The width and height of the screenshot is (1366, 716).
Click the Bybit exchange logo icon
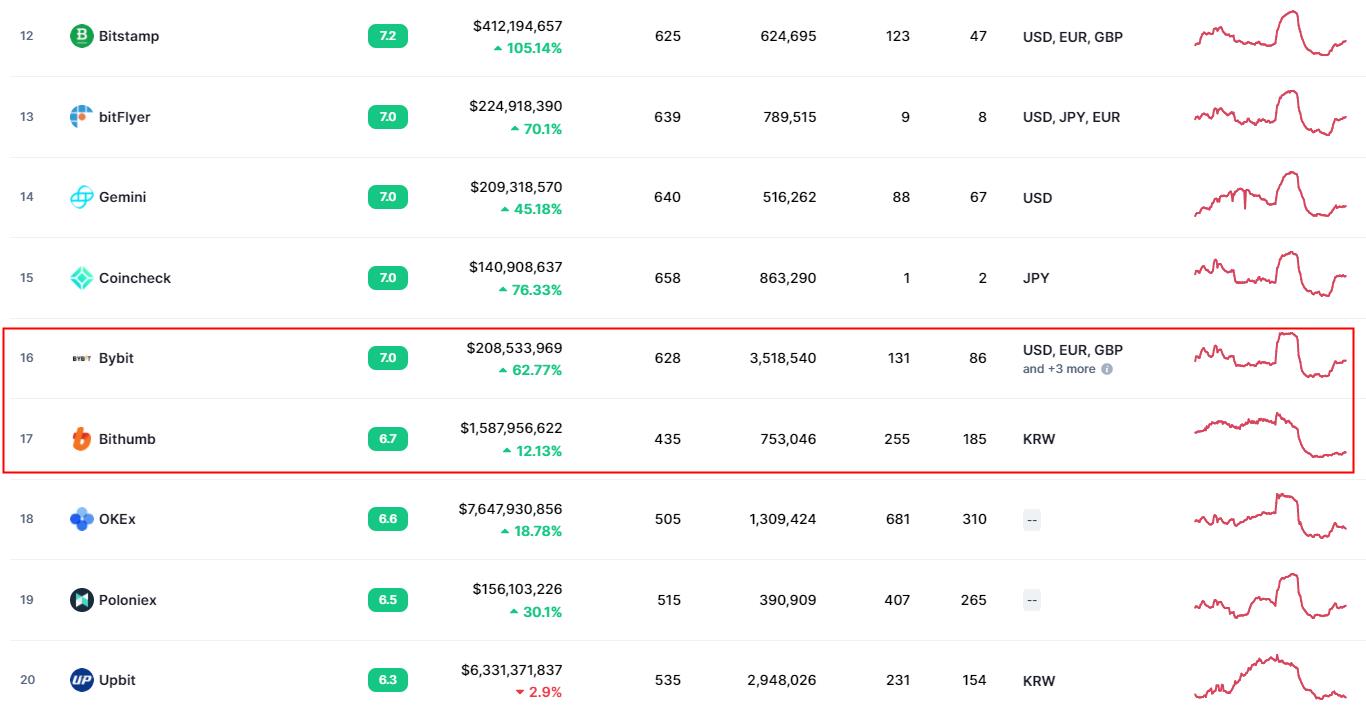click(81, 358)
